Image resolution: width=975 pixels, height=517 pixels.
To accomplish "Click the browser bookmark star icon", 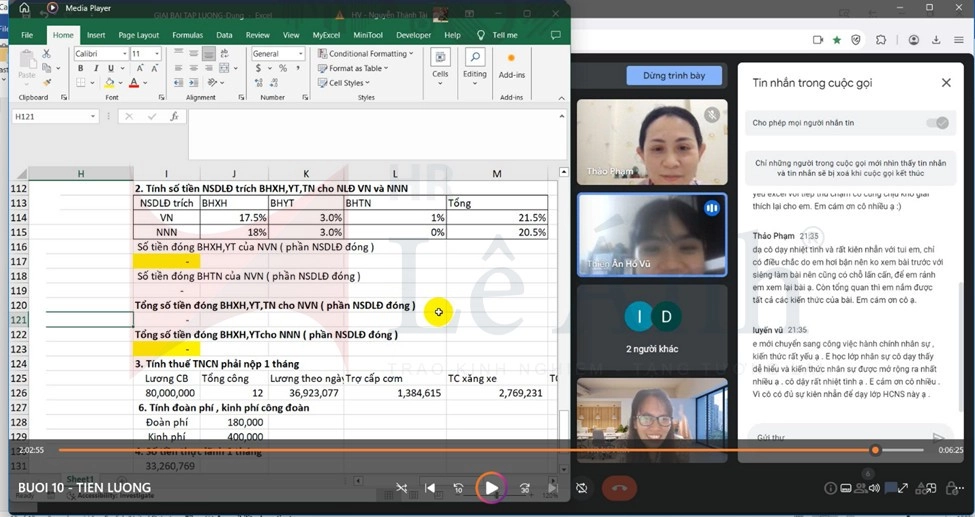I will click(837, 40).
